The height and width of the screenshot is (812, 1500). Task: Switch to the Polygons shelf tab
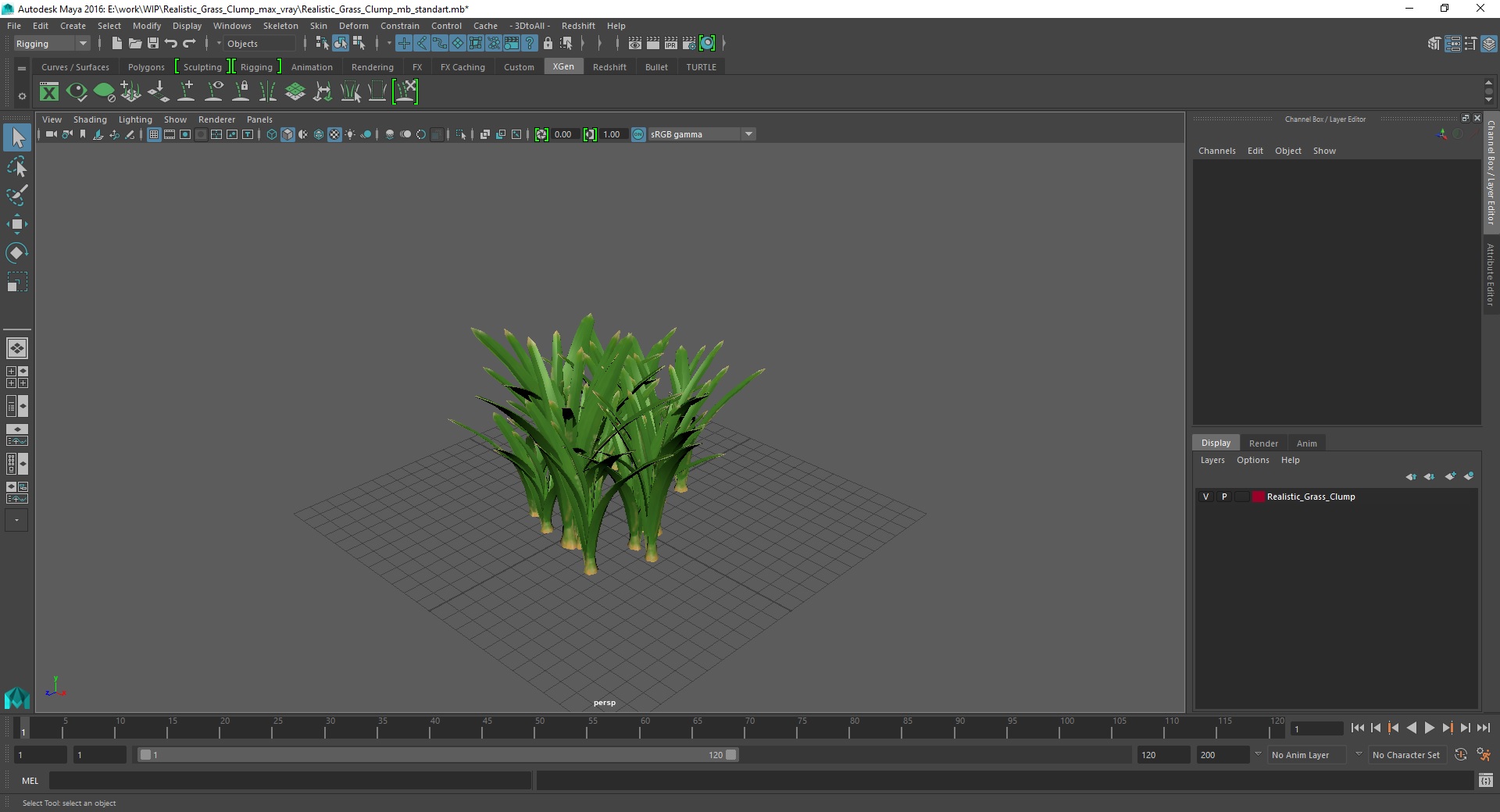(146, 67)
